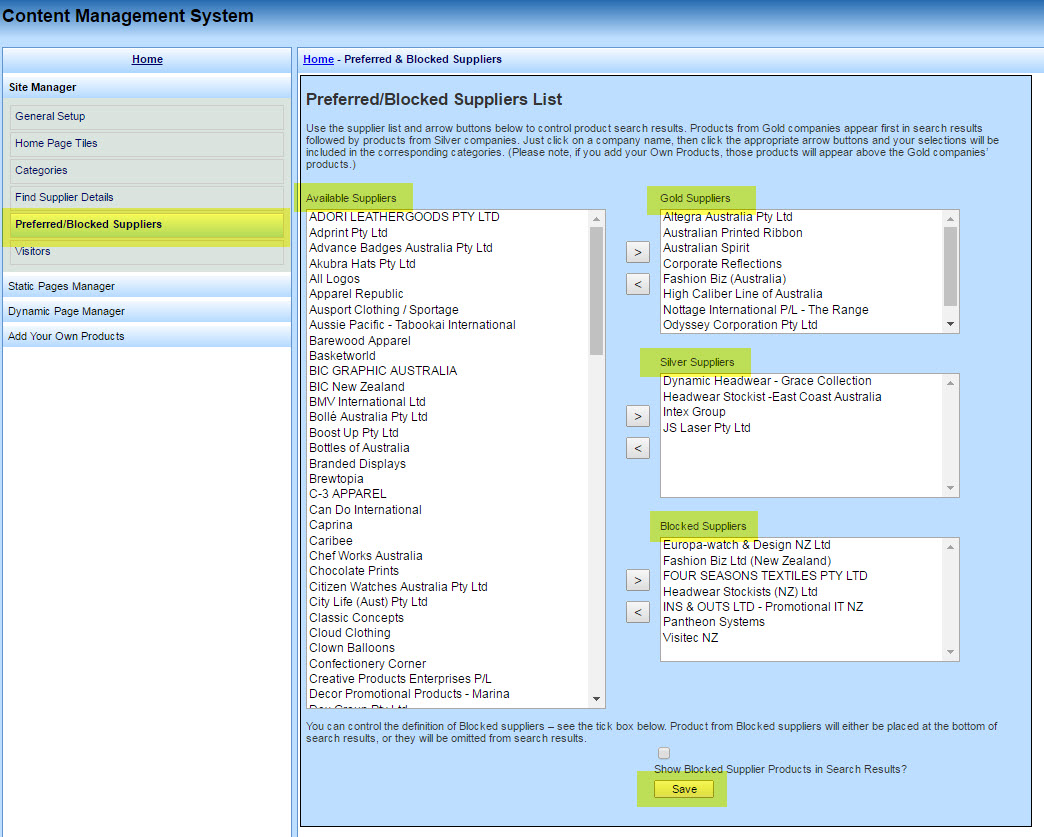Go to Home from sidebar link
Screen dimensions: 1044x837
click(147, 59)
